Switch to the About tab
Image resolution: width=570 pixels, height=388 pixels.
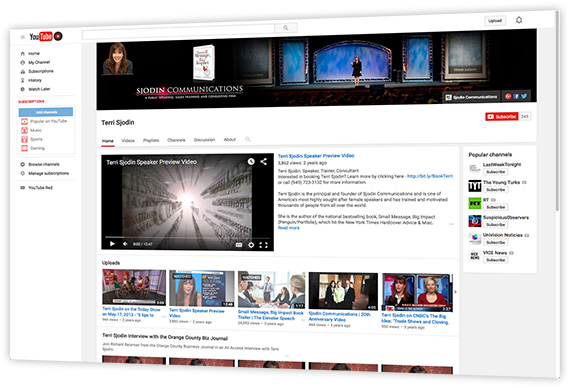point(230,139)
